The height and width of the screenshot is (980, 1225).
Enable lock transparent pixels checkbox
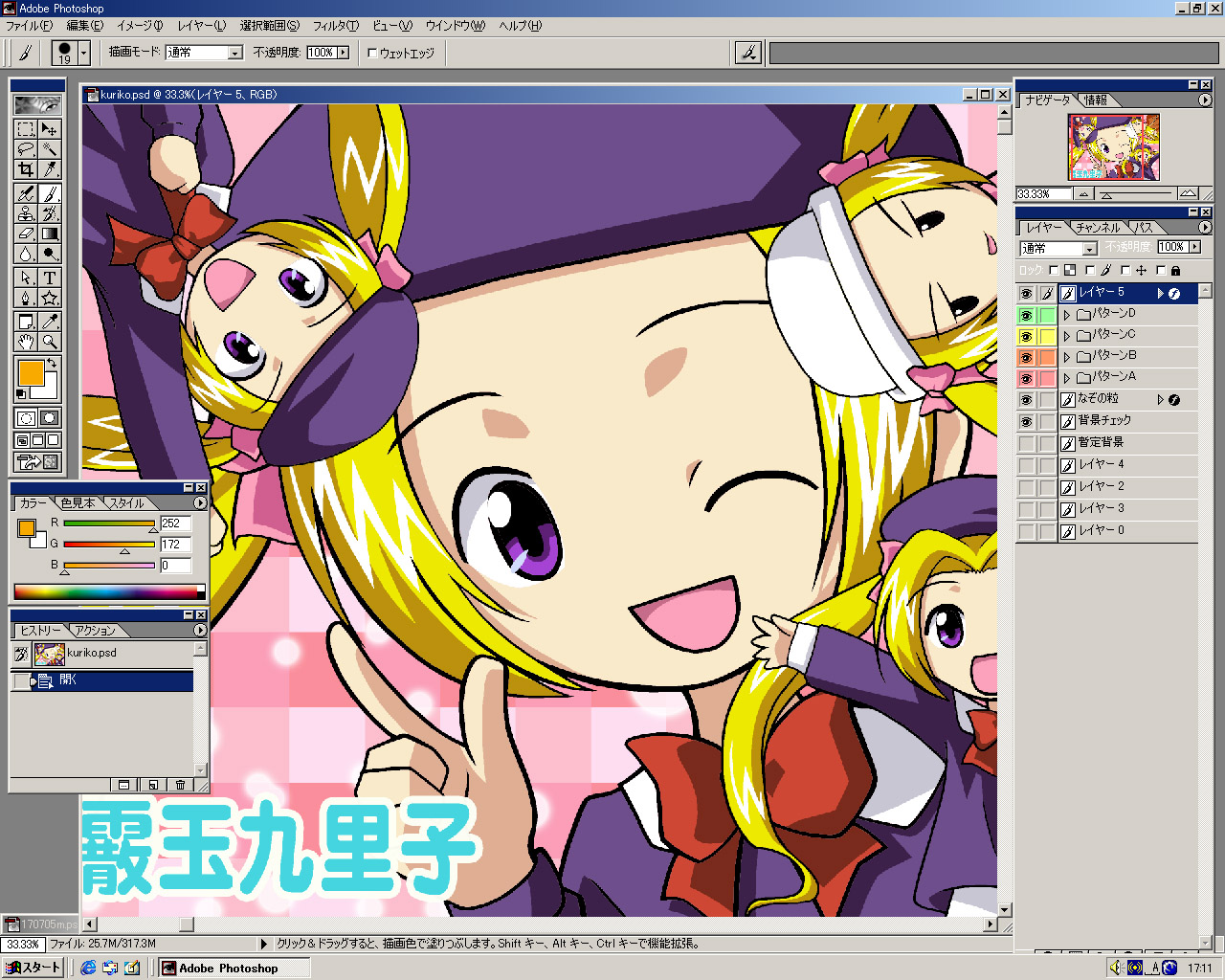coord(1054,271)
